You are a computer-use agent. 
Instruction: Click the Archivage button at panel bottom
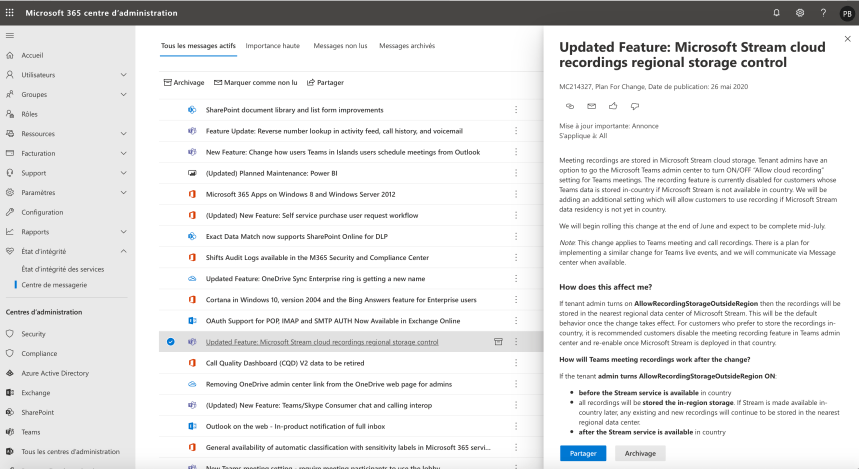[640, 453]
